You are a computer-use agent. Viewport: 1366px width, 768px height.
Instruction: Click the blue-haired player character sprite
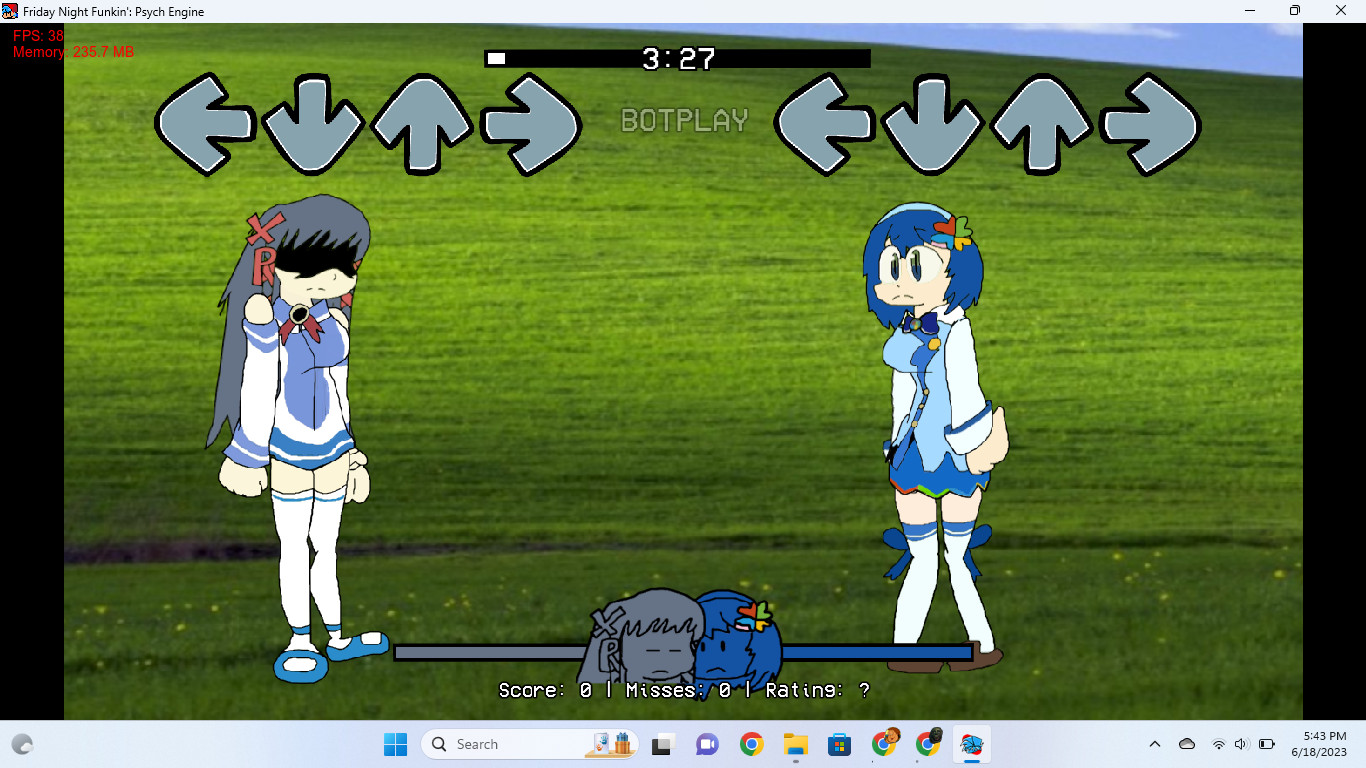(x=935, y=437)
